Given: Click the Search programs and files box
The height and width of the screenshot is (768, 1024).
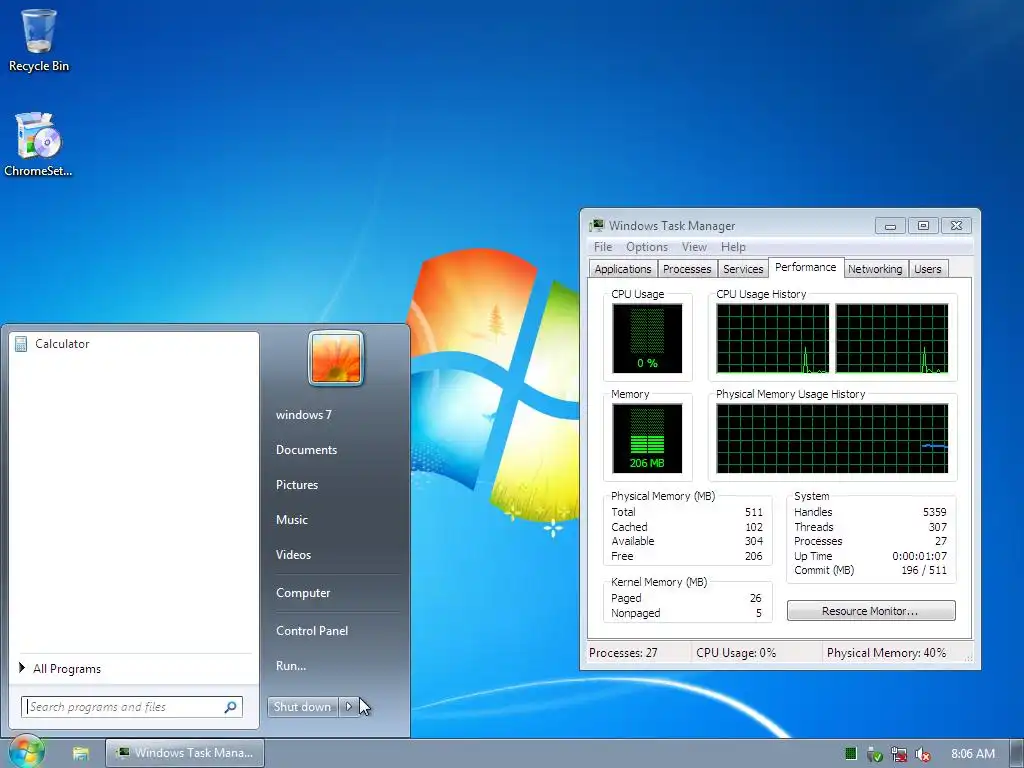Looking at the screenshot, I should 131,707.
